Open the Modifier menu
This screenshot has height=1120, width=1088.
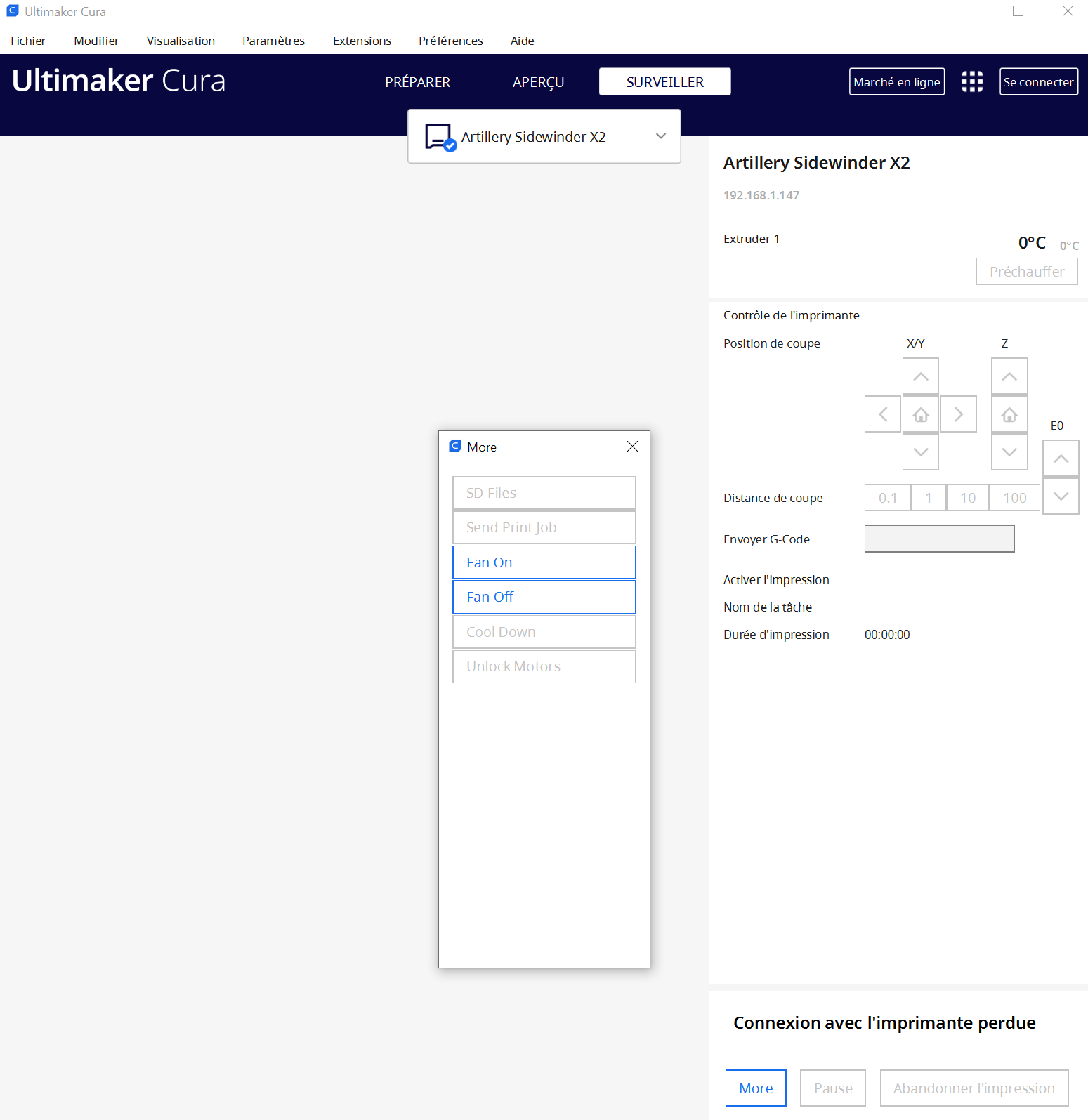96,41
